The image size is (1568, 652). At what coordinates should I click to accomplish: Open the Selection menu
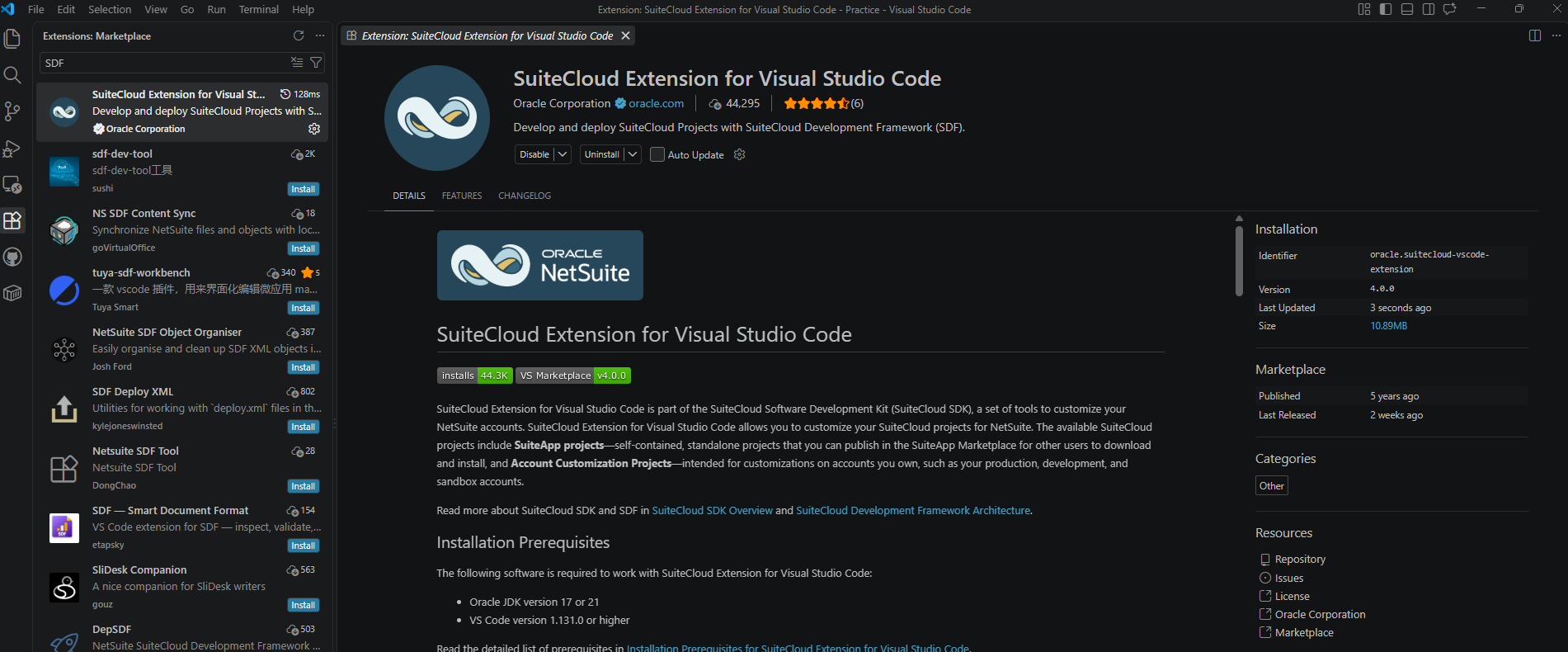coord(110,9)
